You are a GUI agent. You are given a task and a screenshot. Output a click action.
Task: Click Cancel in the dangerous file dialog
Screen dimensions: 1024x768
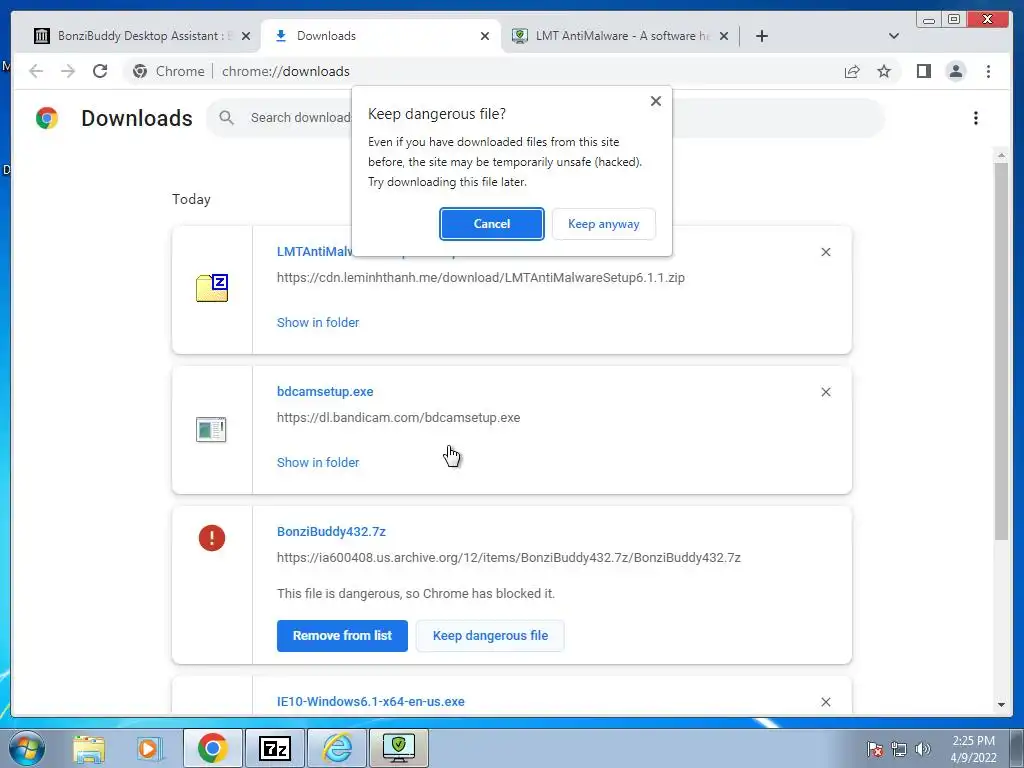(x=492, y=224)
